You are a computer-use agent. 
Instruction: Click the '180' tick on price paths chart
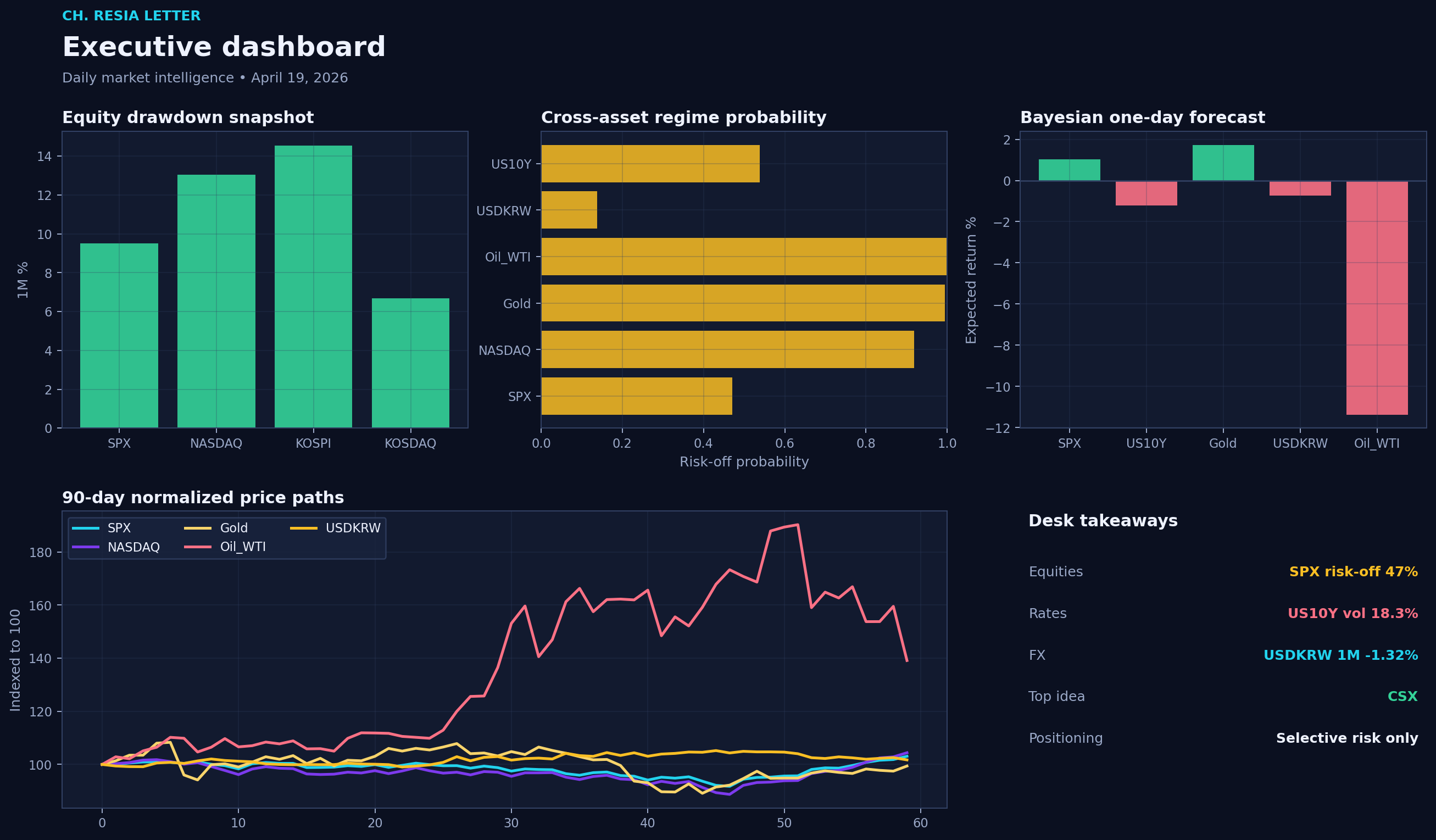click(x=41, y=553)
